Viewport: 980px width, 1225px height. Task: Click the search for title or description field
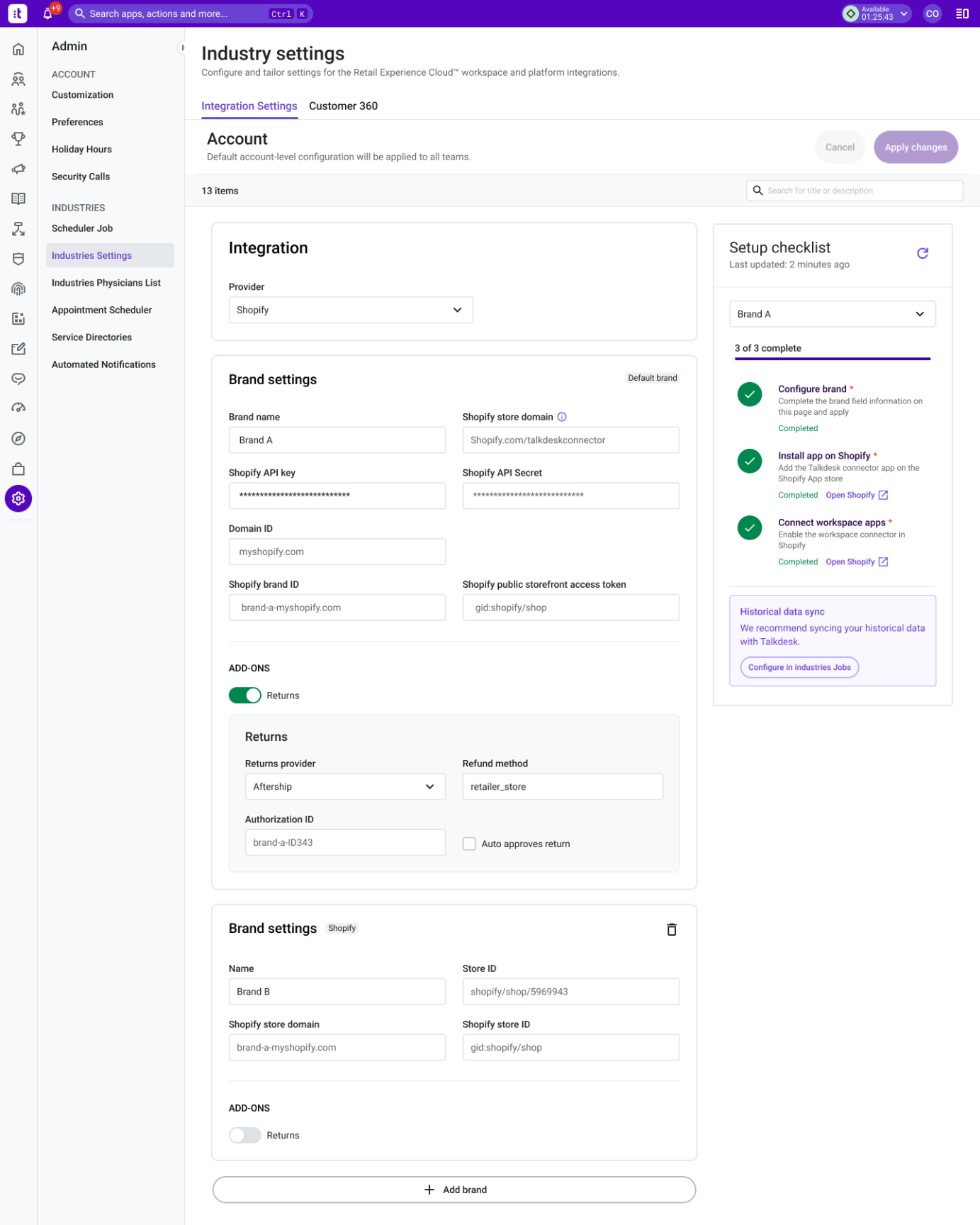[x=855, y=191]
